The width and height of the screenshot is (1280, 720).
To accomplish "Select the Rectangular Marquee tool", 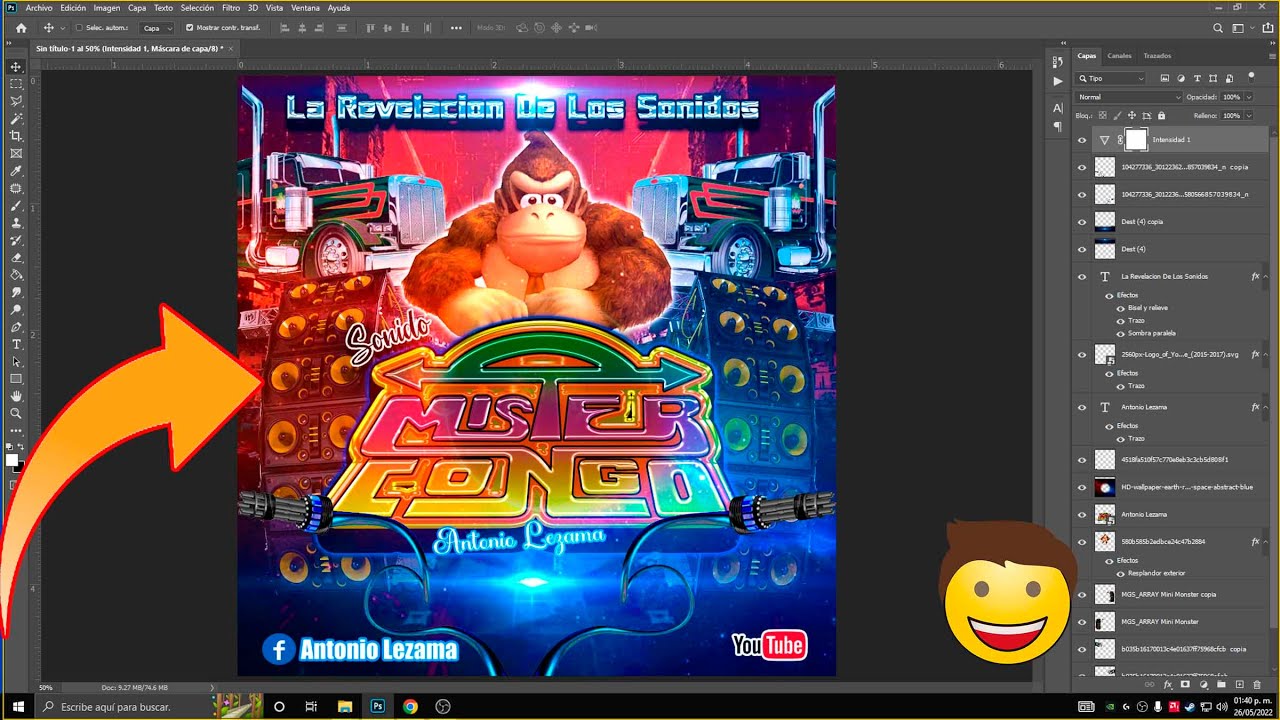I will pyautogui.click(x=16, y=84).
